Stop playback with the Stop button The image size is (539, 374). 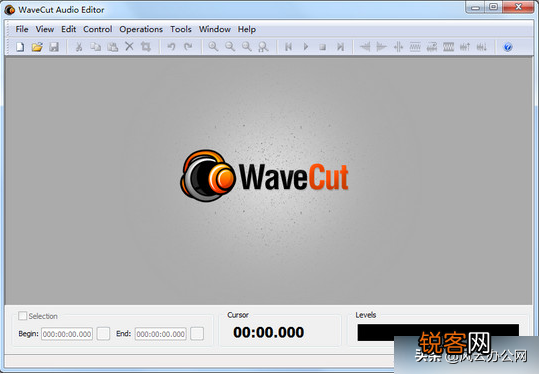pos(322,47)
